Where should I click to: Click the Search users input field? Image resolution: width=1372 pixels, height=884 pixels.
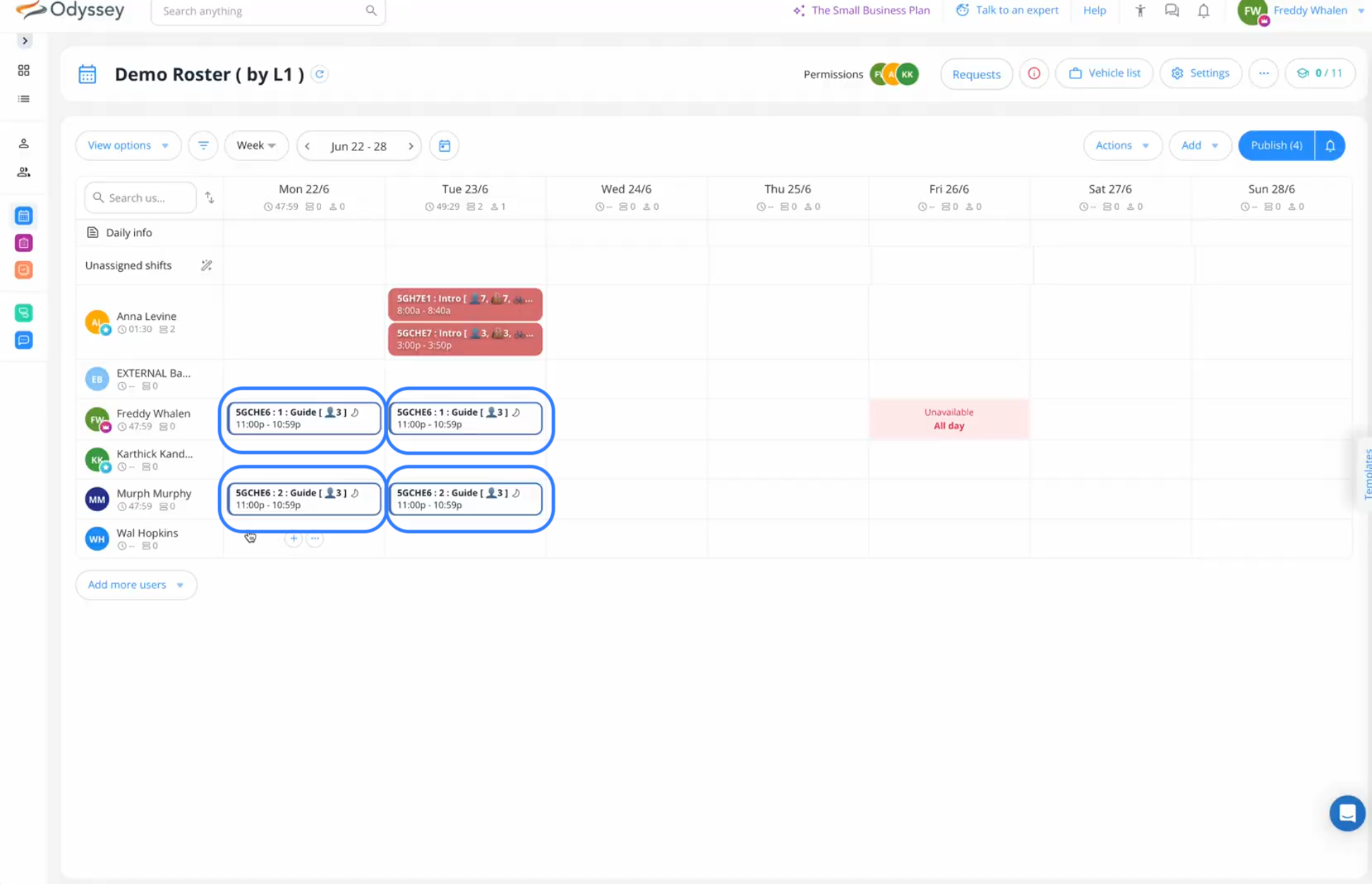pos(145,198)
